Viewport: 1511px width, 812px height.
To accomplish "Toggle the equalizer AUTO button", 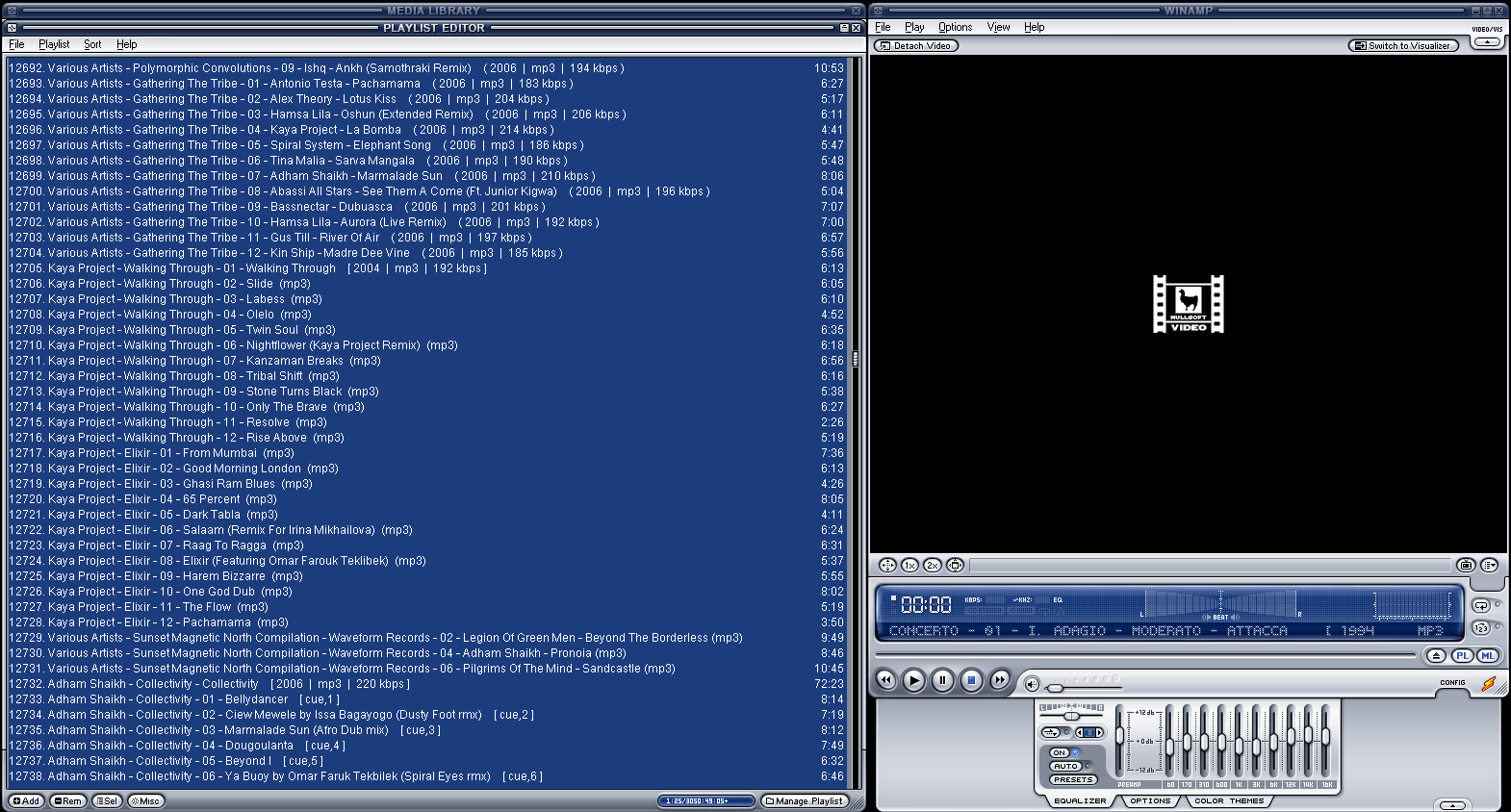I will [x=1065, y=767].
